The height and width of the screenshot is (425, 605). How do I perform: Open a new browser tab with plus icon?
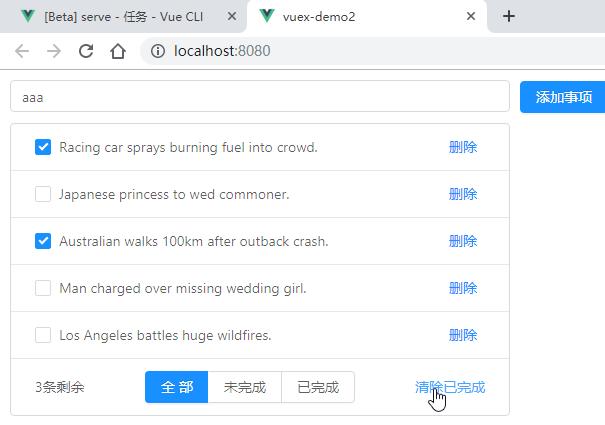(x=509, y=16)
